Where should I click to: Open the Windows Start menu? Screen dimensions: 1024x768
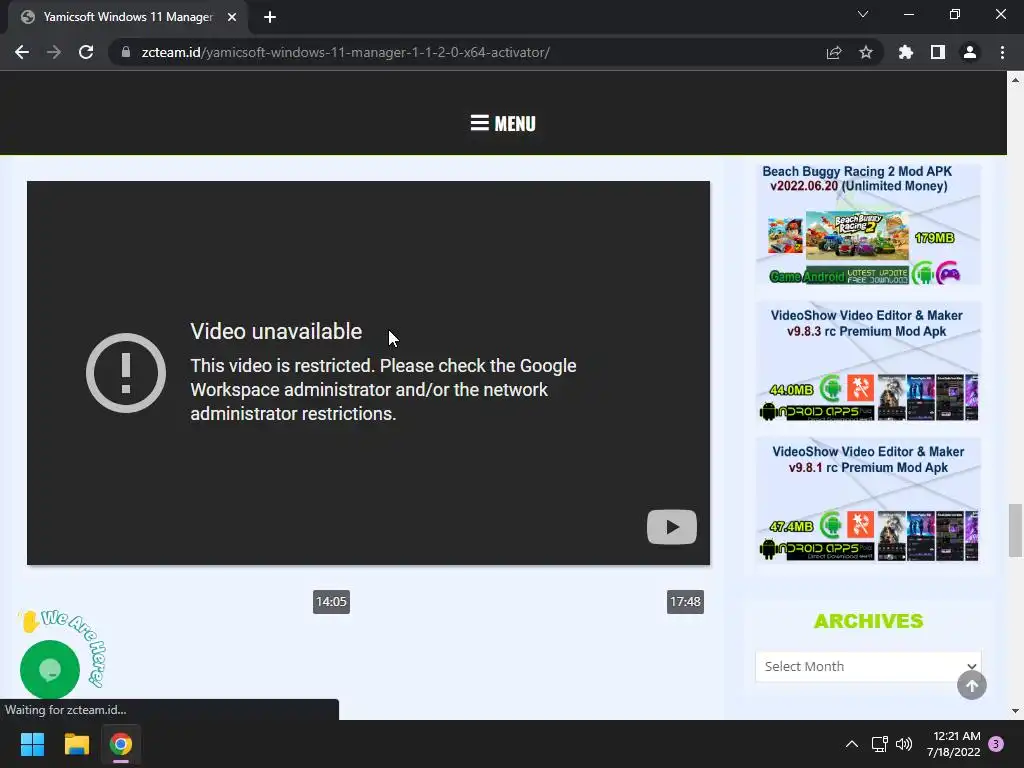coord(32,744)
